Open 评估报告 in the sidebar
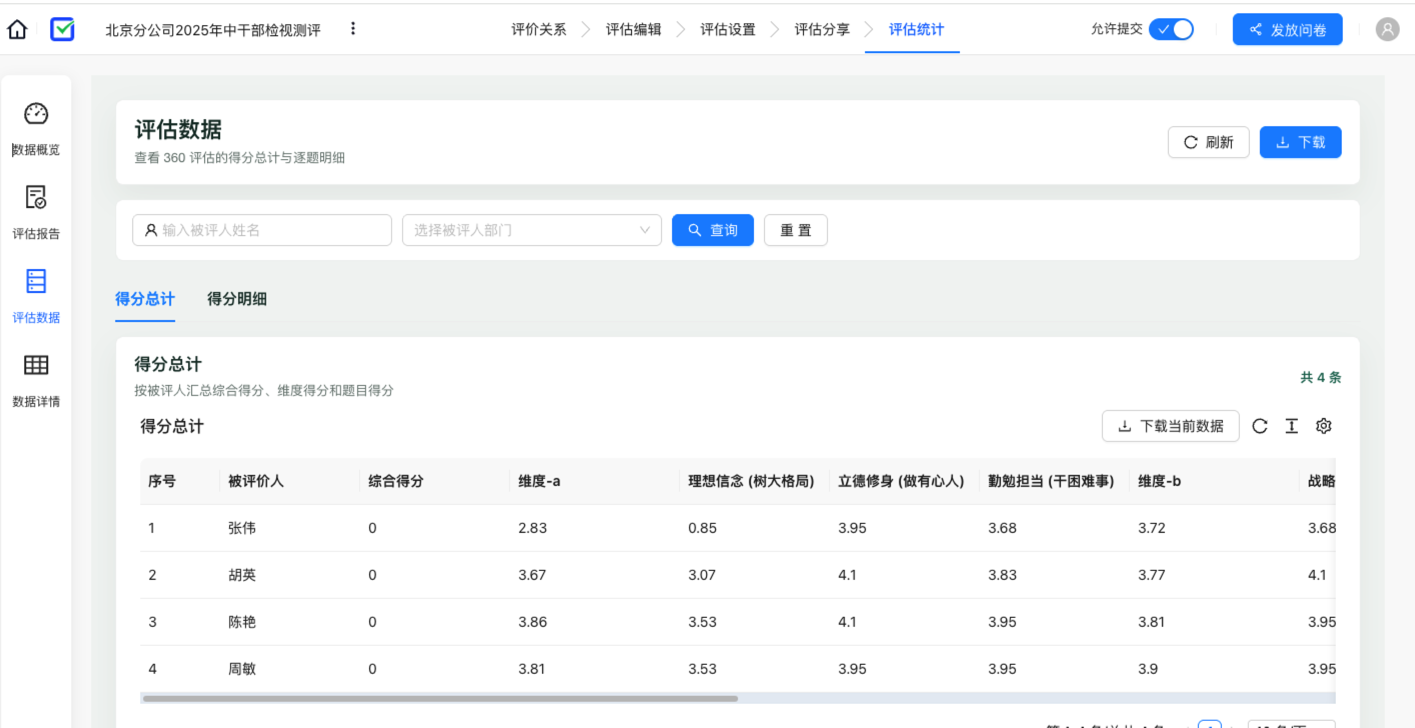Screen dimensions: 1415x728 (36, 214)
